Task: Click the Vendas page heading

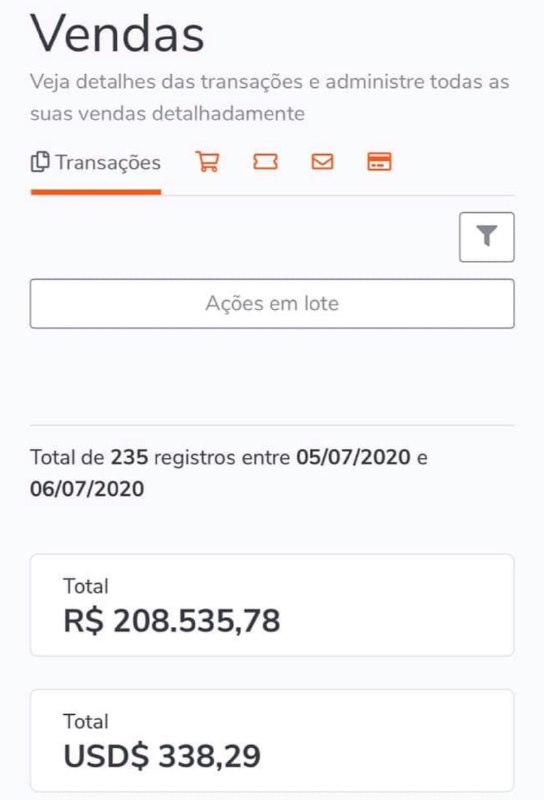Action: click(x=117, y=34)
